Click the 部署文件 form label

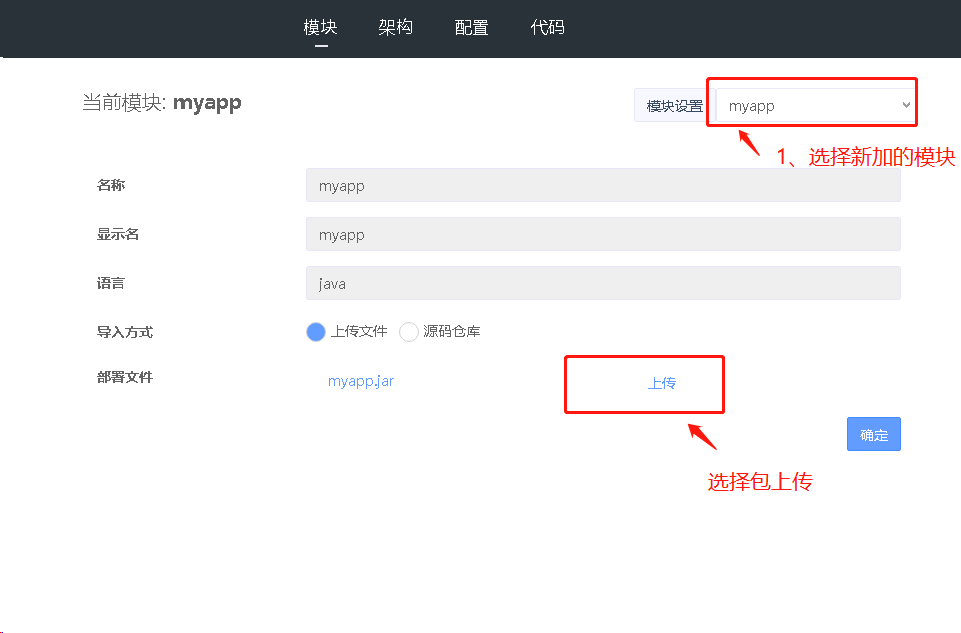[x=125, y=377]
